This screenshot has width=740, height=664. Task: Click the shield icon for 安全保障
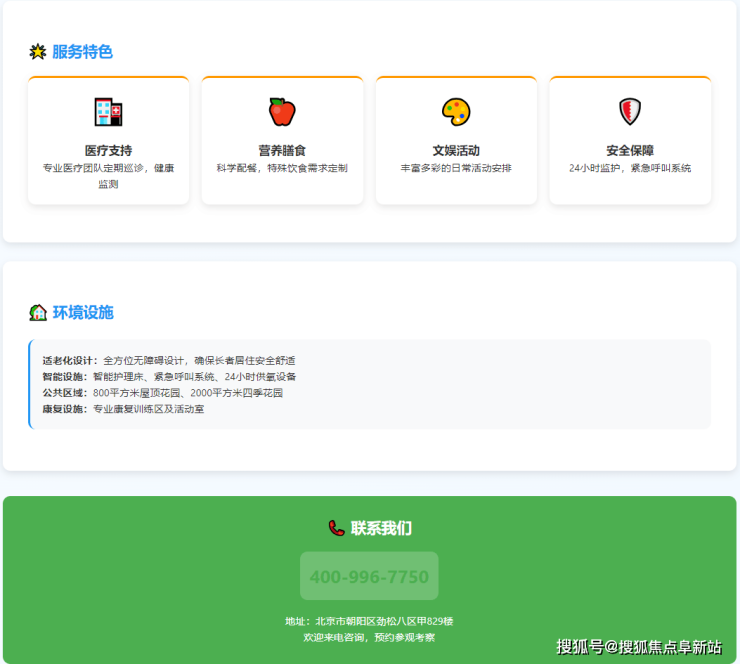pos(630,112)
